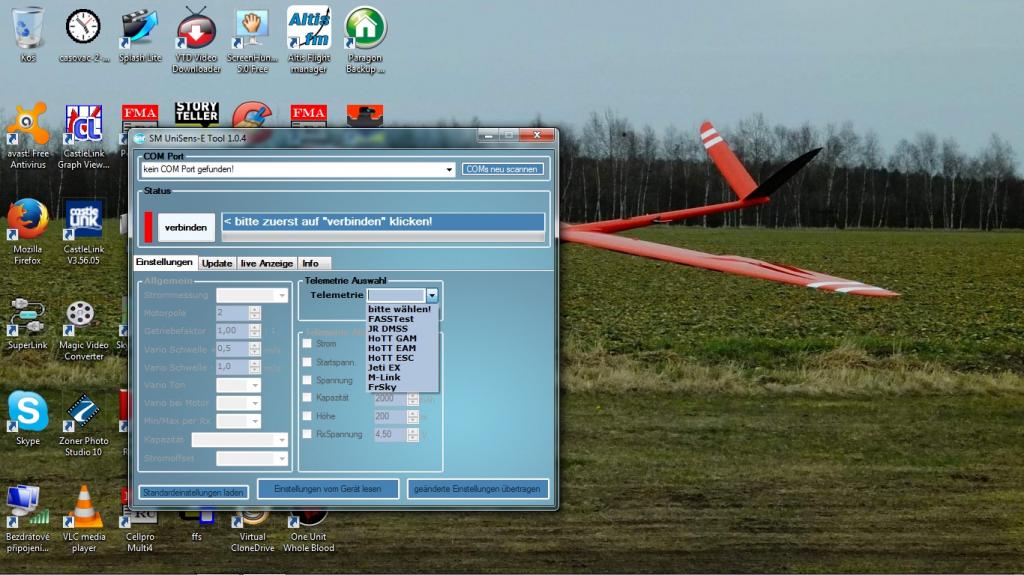Viewport: 1024px width, 575px height.
Task: Expand the COM Port dropdown
Action: (449, 170)
